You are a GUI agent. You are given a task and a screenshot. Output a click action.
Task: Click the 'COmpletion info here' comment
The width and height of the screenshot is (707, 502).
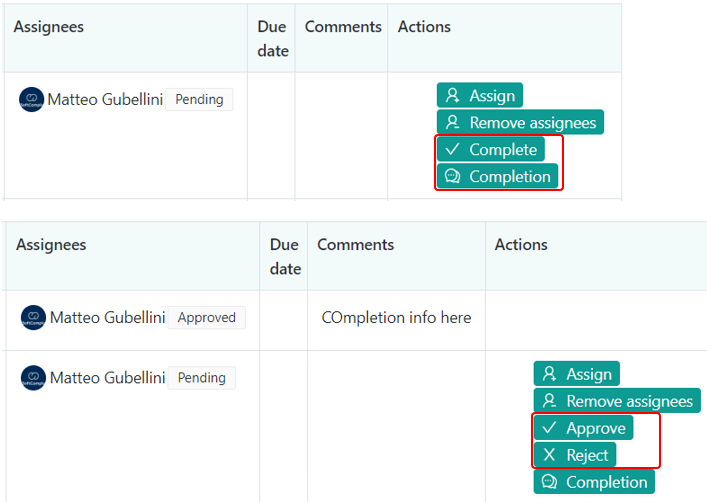[x=396, y=318]
